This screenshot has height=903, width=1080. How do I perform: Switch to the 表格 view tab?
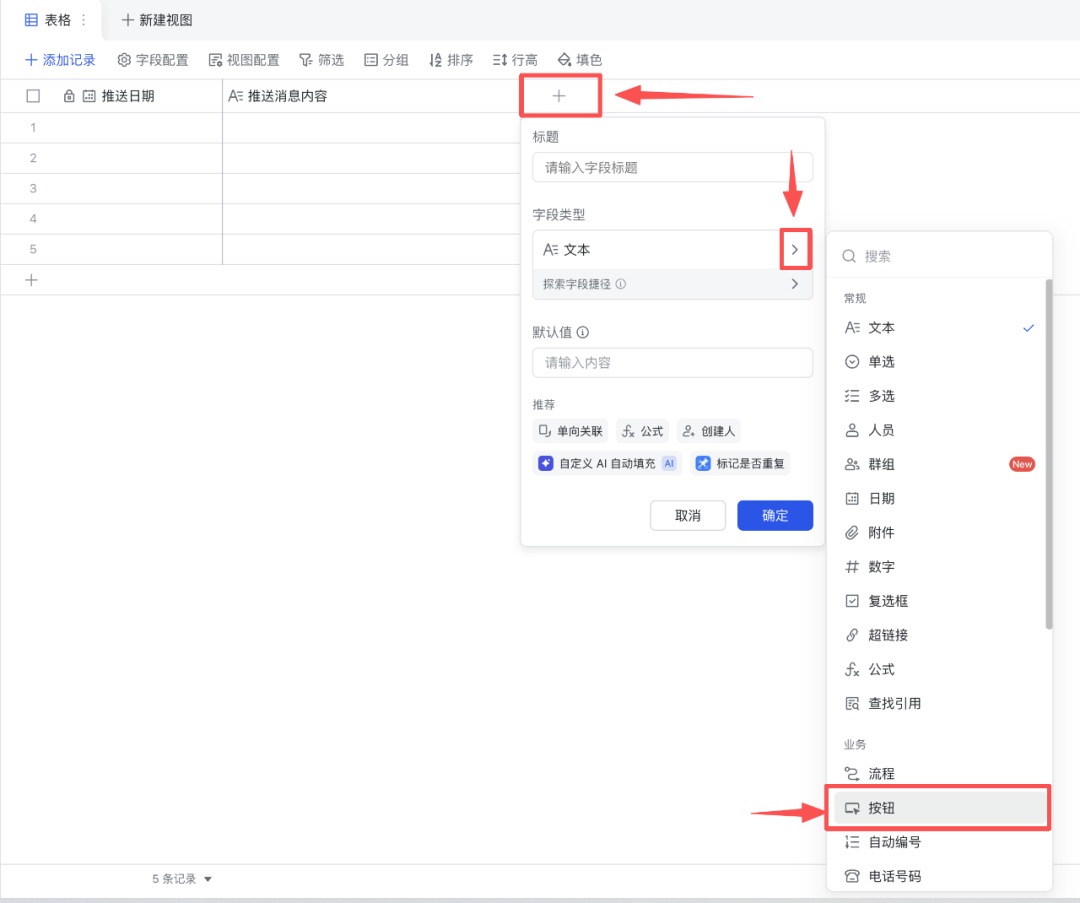pyautogui.click(x=48, y=20)
